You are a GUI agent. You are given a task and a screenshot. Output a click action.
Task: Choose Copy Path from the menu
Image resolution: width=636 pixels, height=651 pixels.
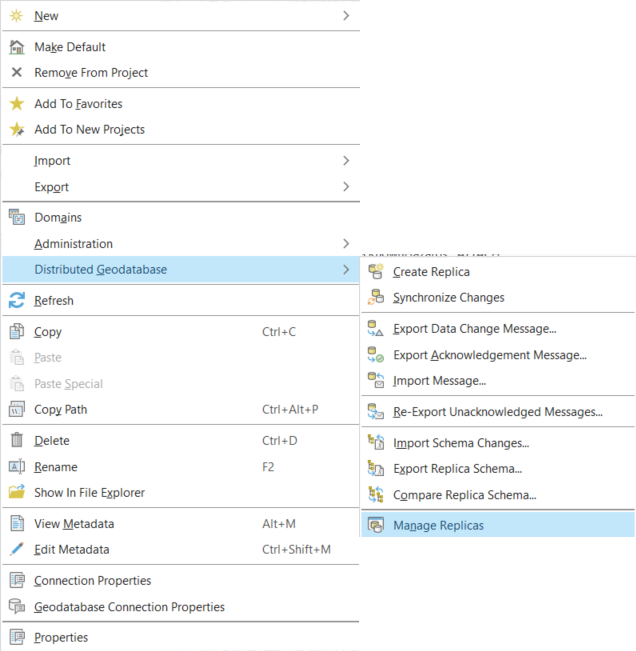pyautogui.click(x=60, y=410)
